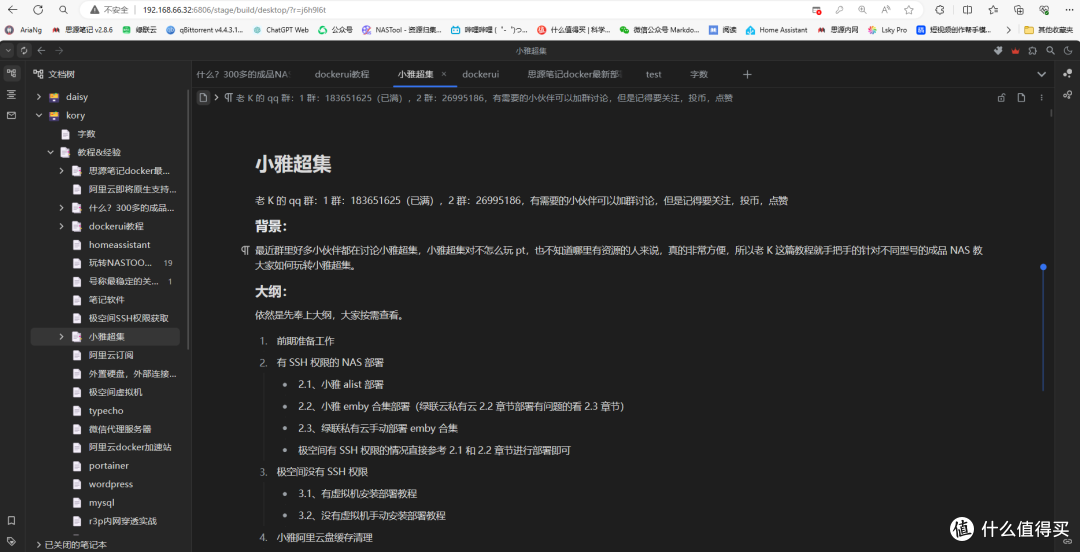
Task: Open the document more options menu
Action: tap(1041, 98)
